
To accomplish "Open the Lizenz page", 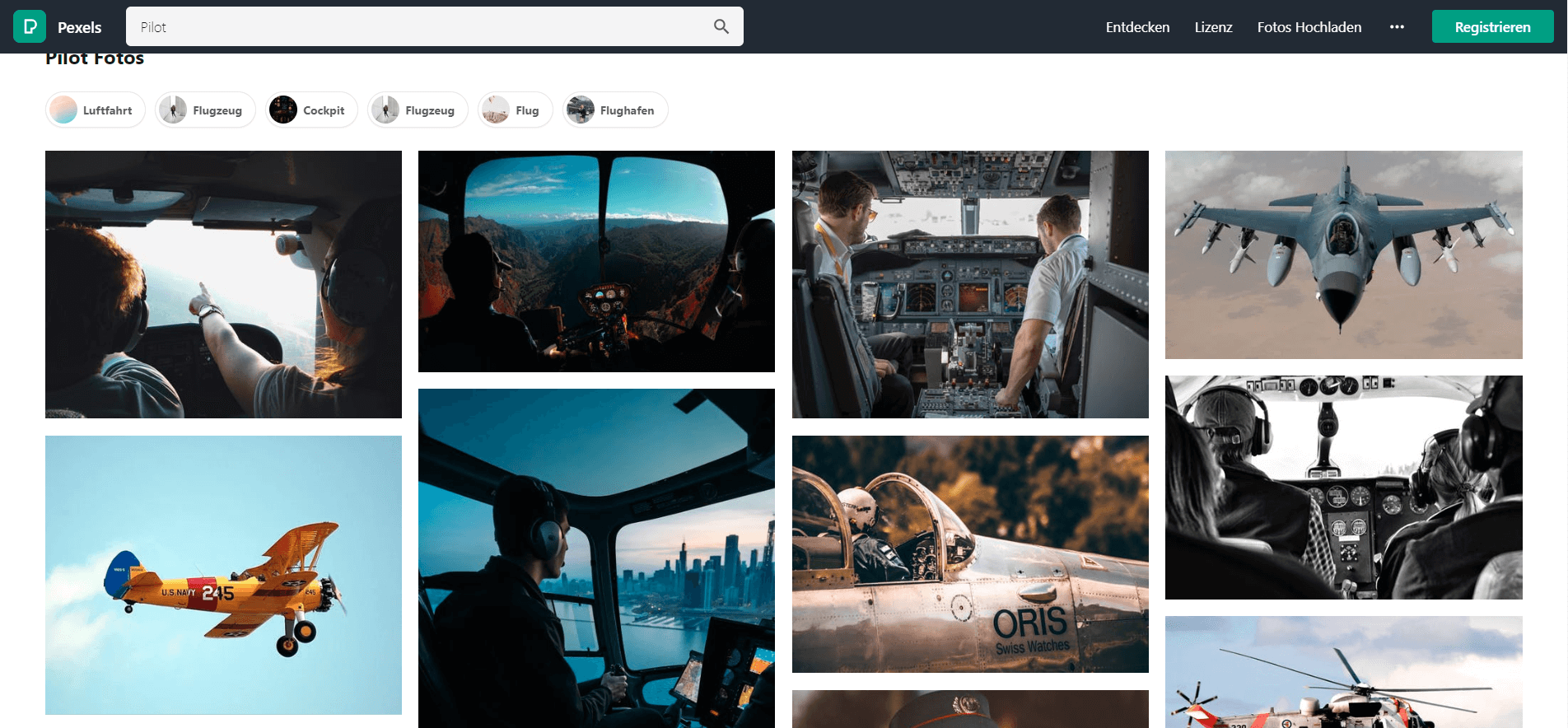I will tap(1213, 27).
